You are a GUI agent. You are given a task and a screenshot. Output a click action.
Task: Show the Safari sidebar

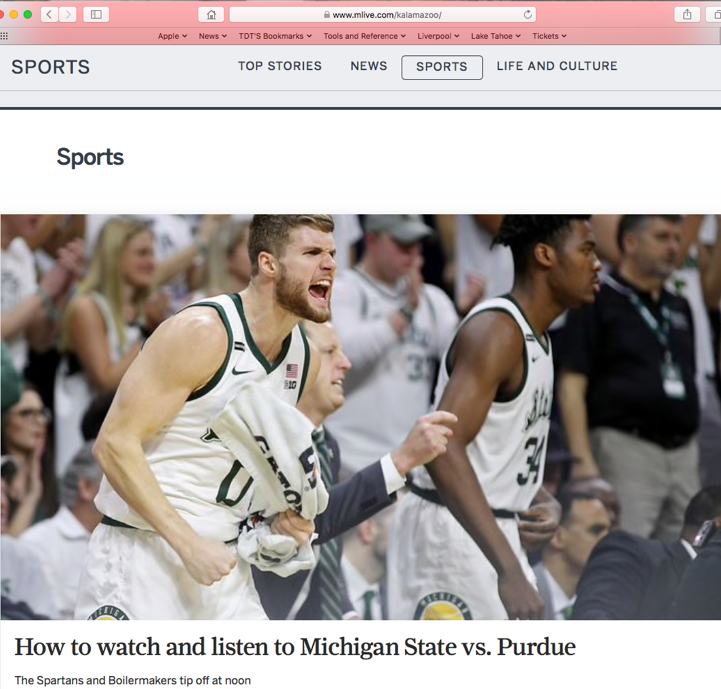(97, 14)
